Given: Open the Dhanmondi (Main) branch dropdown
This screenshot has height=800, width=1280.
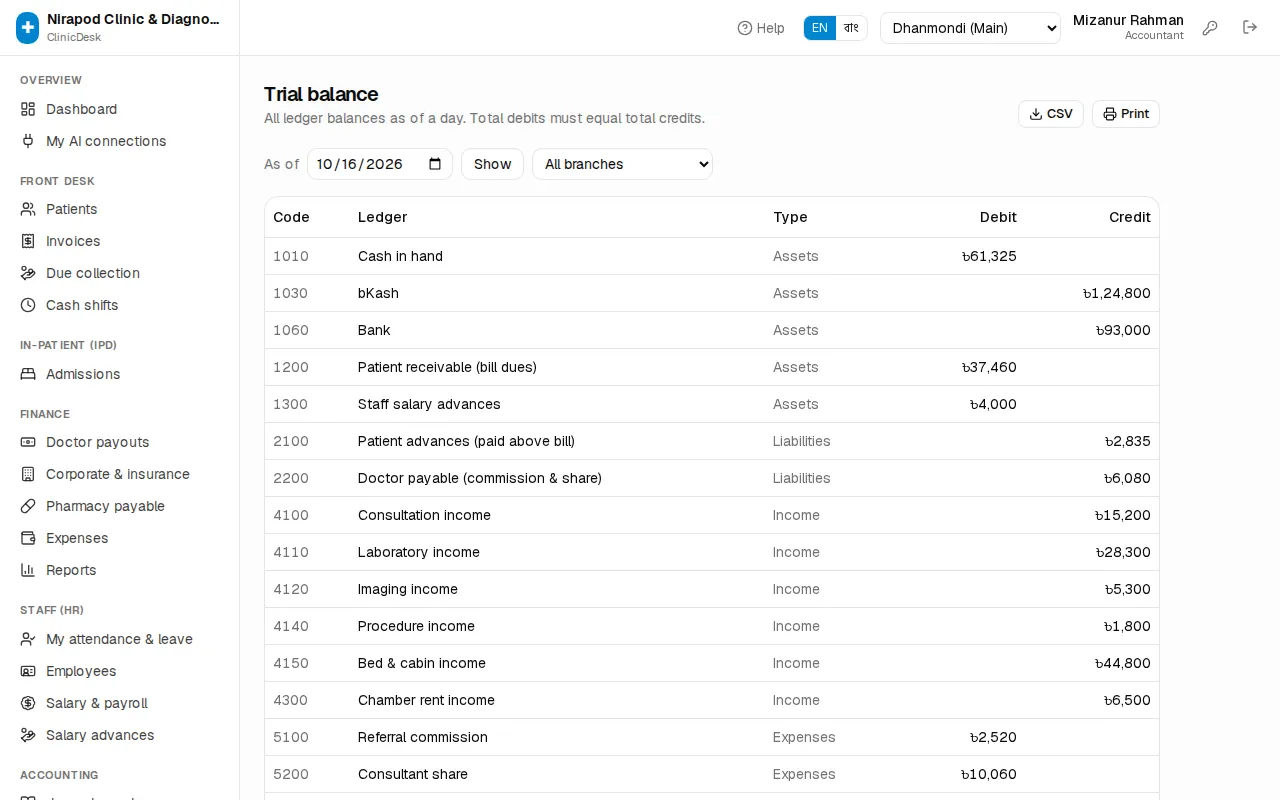Looking at the screenshot, I should (970, 28).
